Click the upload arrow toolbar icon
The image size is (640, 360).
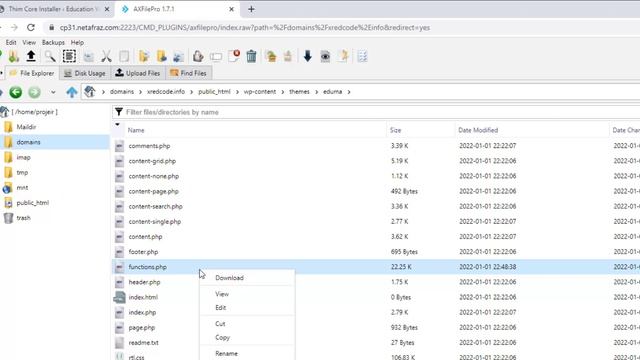pos(31,56)
